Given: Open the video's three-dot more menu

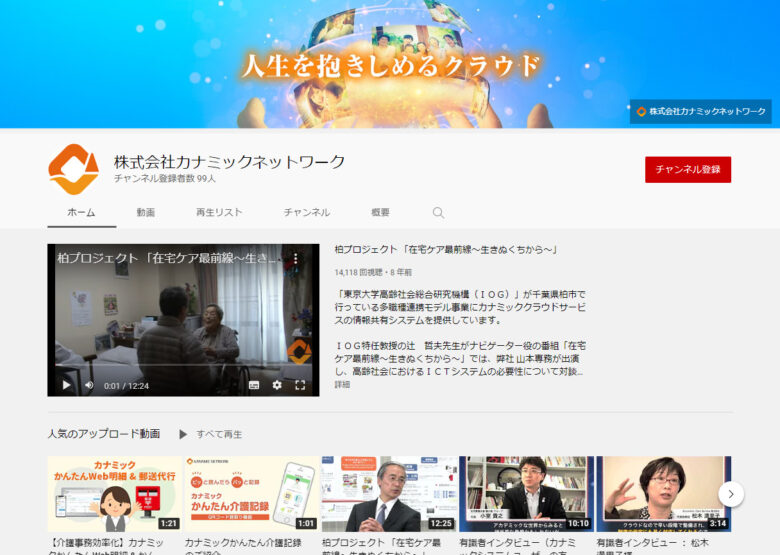Looking at the screenshot, I should 295,258.
